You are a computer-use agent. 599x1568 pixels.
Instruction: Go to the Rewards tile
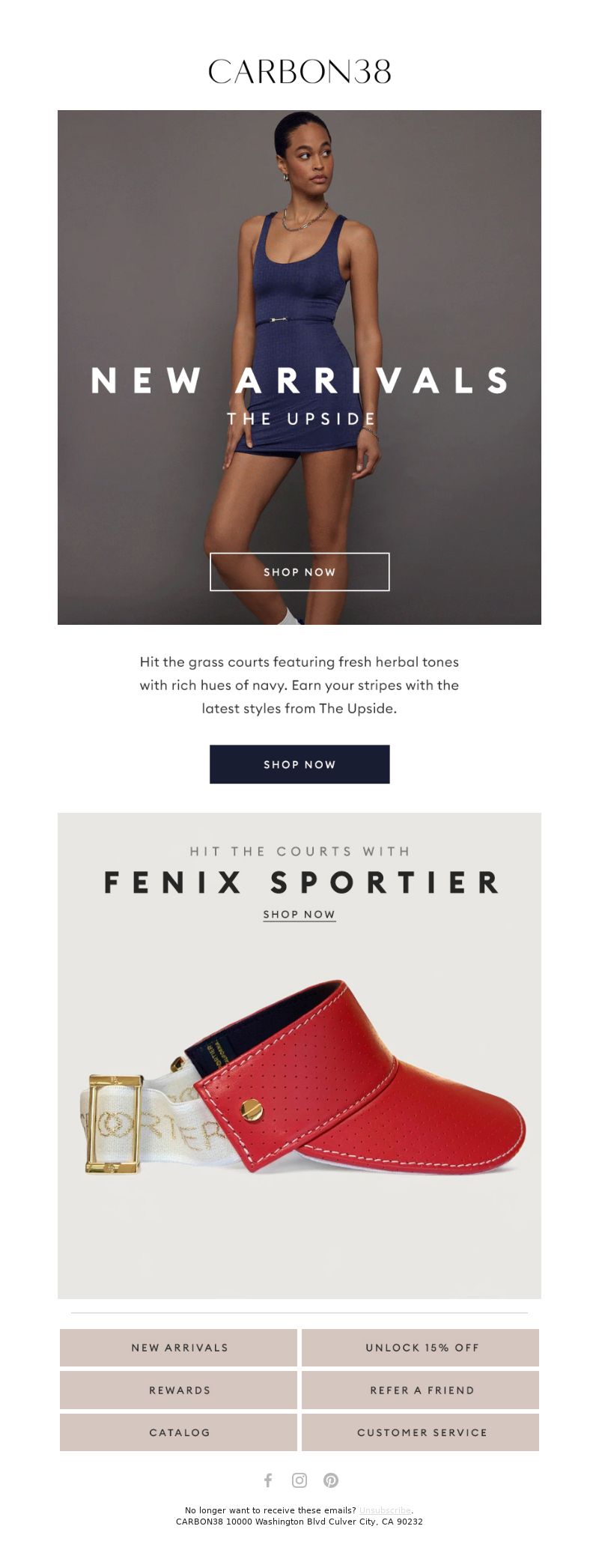click(178, 1390)
